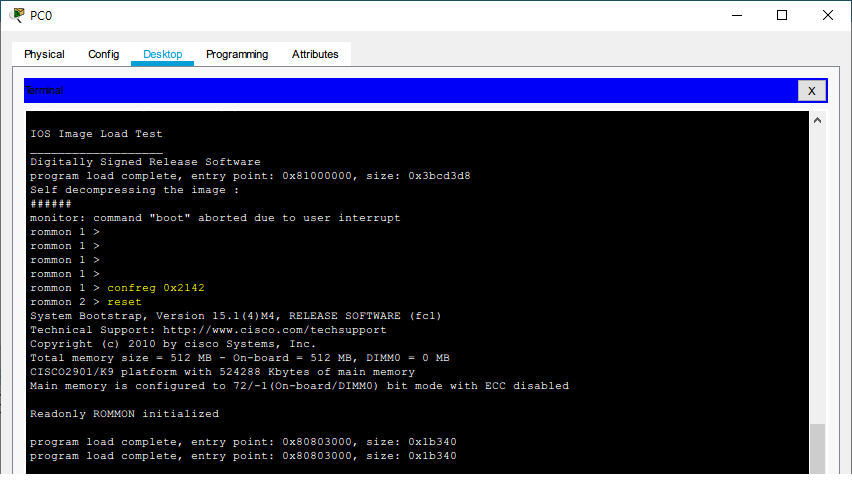Open the Physical tab
The width and height of the screenshot is (852, 493).
tap(44, 54)
